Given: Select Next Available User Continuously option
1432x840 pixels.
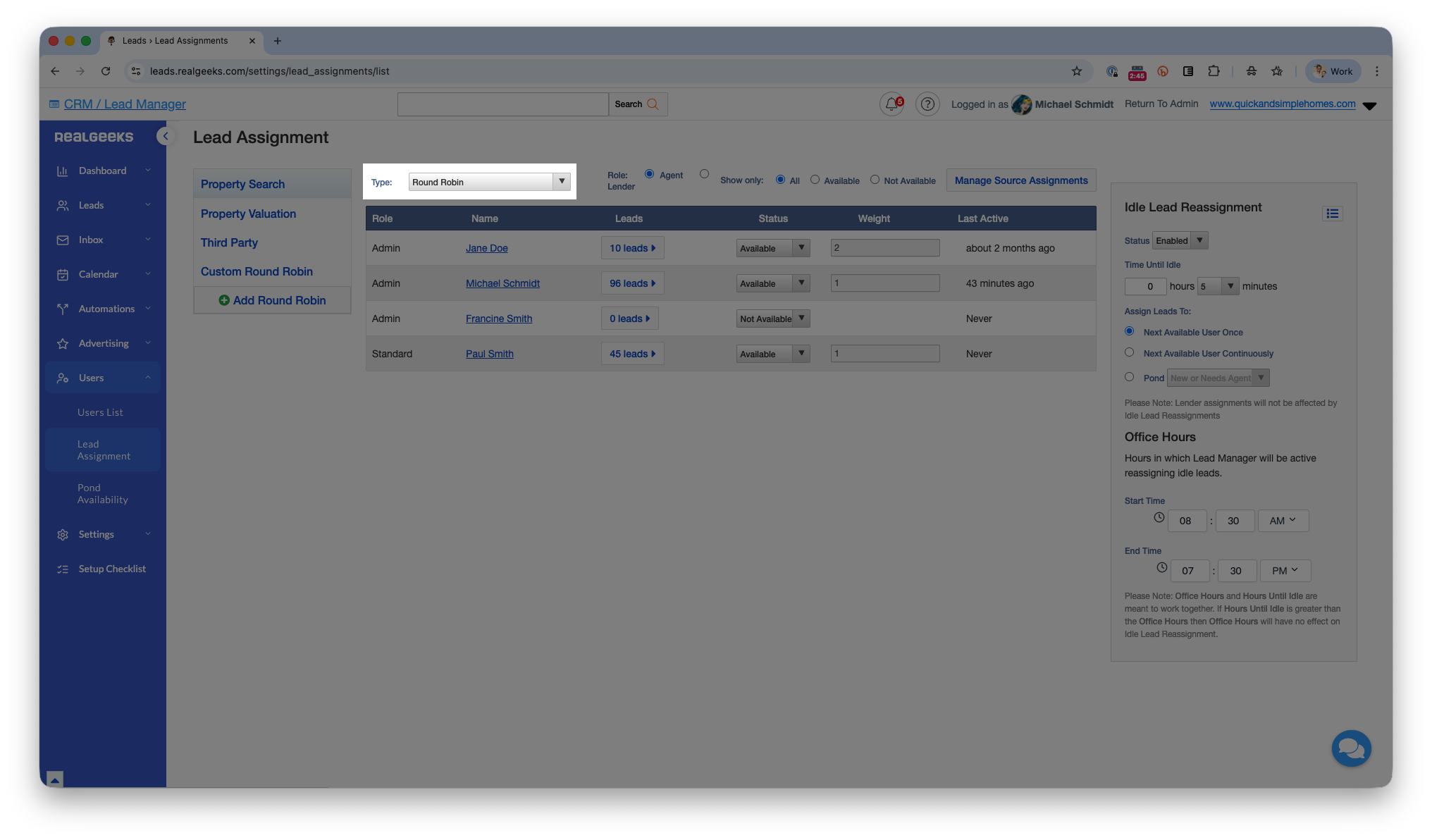Looking at the screenshot, I should 1129,352.
